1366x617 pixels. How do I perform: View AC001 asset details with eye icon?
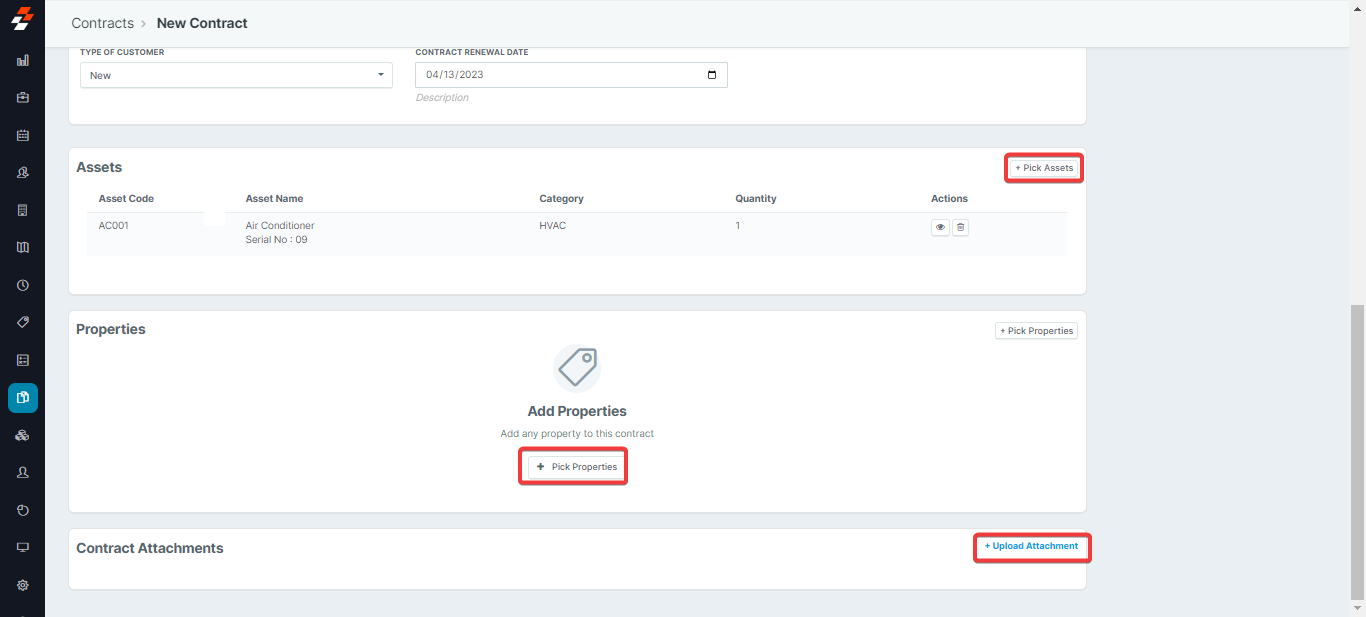940,228
